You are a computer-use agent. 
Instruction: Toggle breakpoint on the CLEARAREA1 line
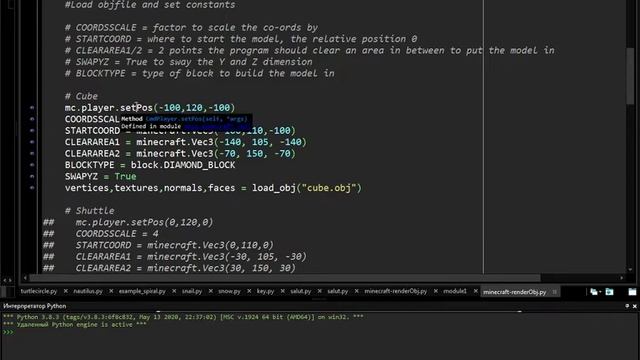32,142
